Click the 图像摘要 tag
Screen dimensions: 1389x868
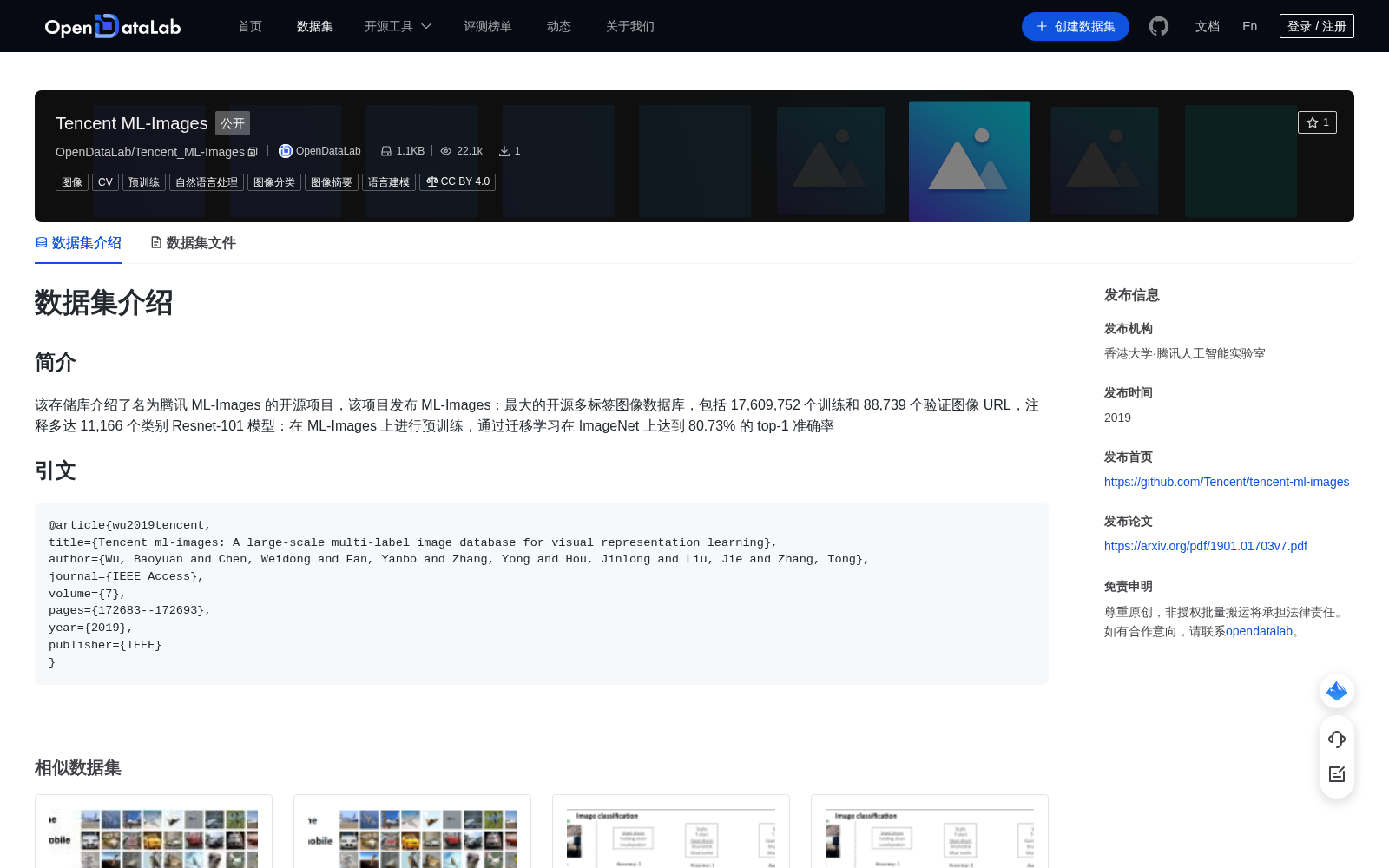[332, 182]
